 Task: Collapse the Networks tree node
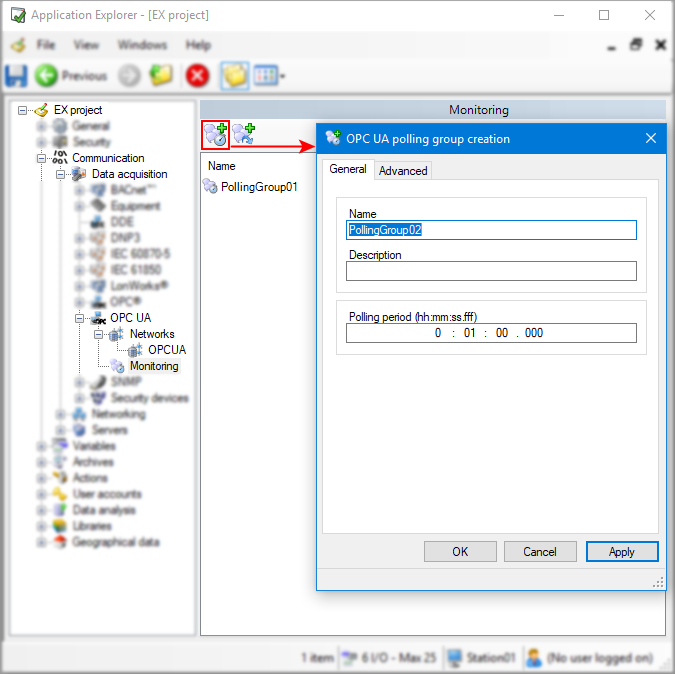tap(98, 334)
